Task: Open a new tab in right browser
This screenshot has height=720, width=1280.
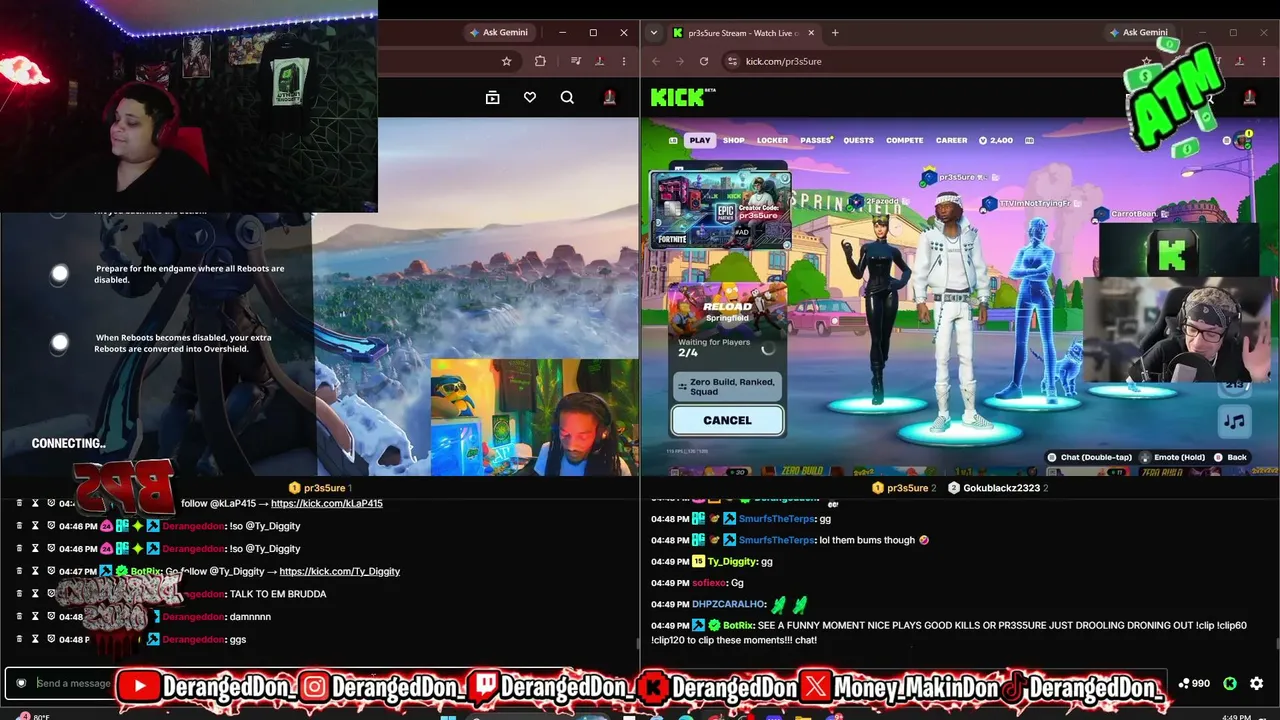Action: click(835, 33)
